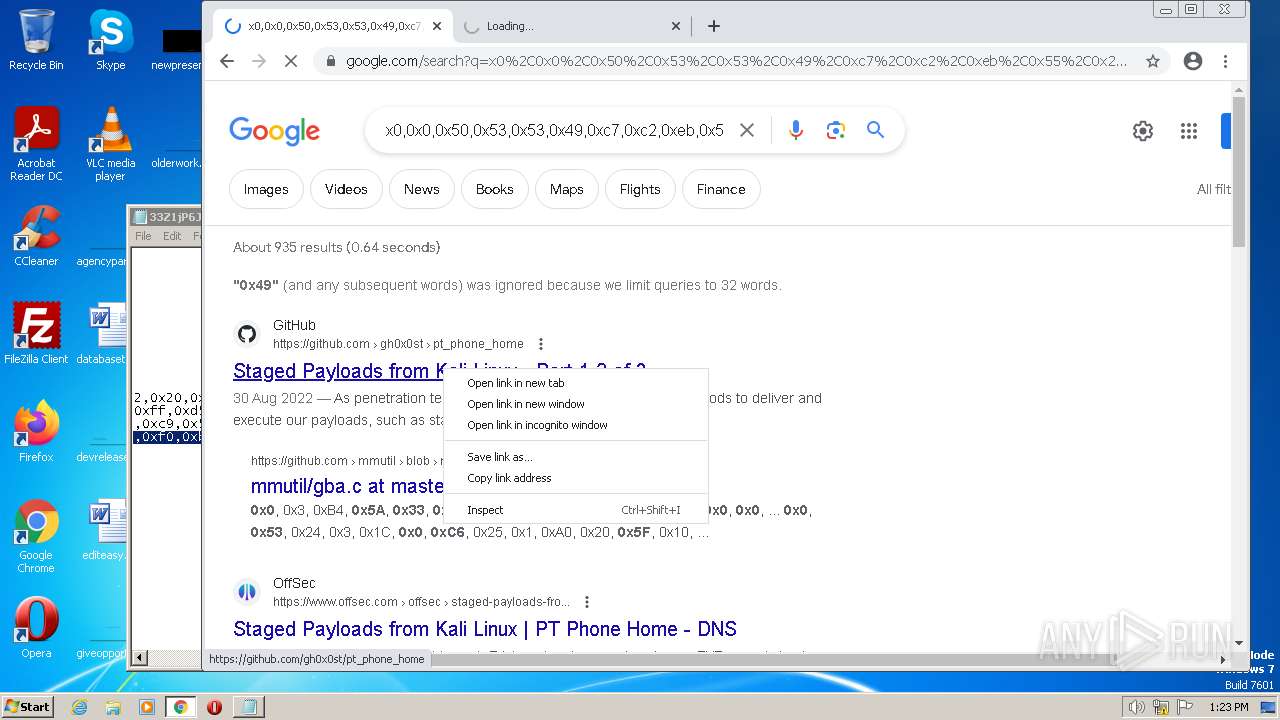Open databaset Word document on desktop
1280x720 pixels.
(102, 334)
